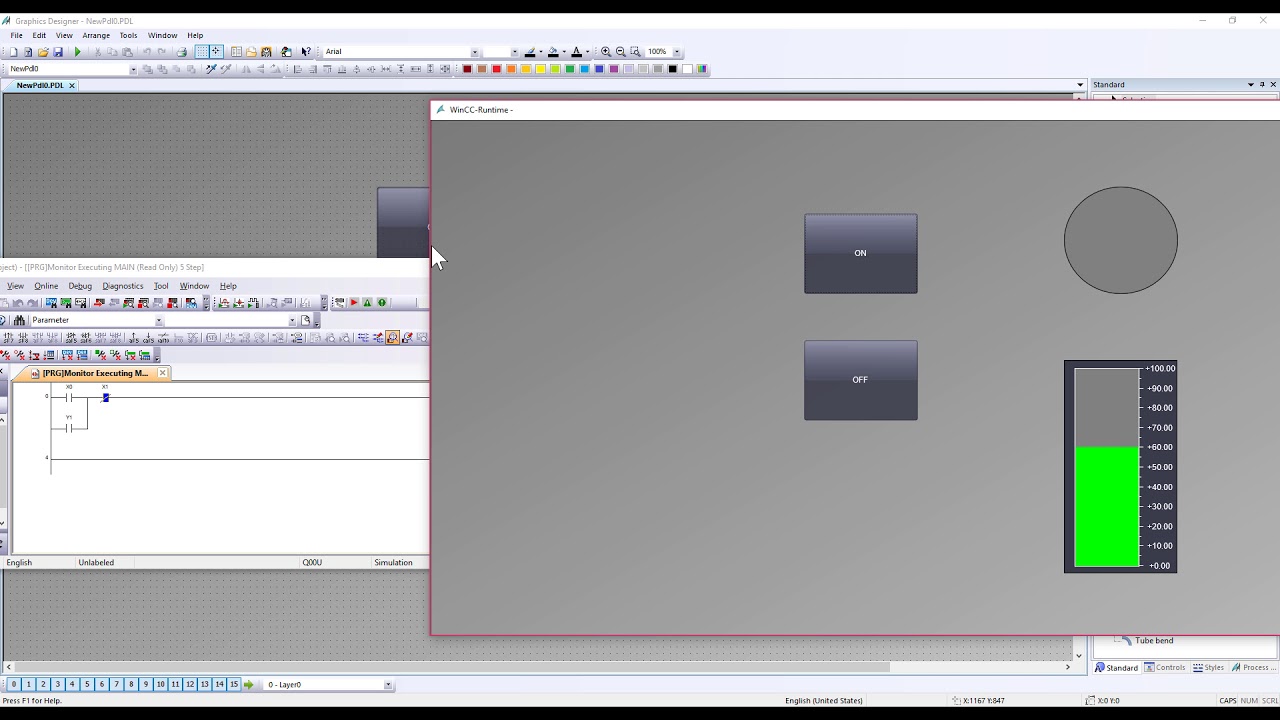
Task: Click the binoculars find icon in PLC window
Action: 19,320
